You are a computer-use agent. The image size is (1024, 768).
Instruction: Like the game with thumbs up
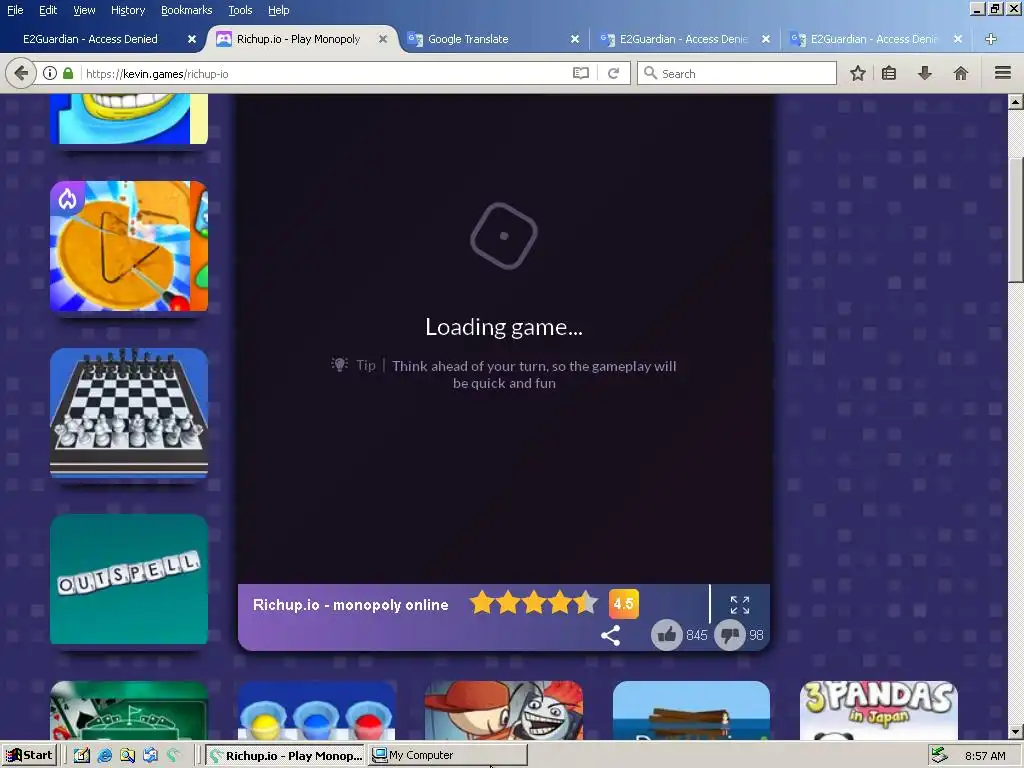point(666,635)
